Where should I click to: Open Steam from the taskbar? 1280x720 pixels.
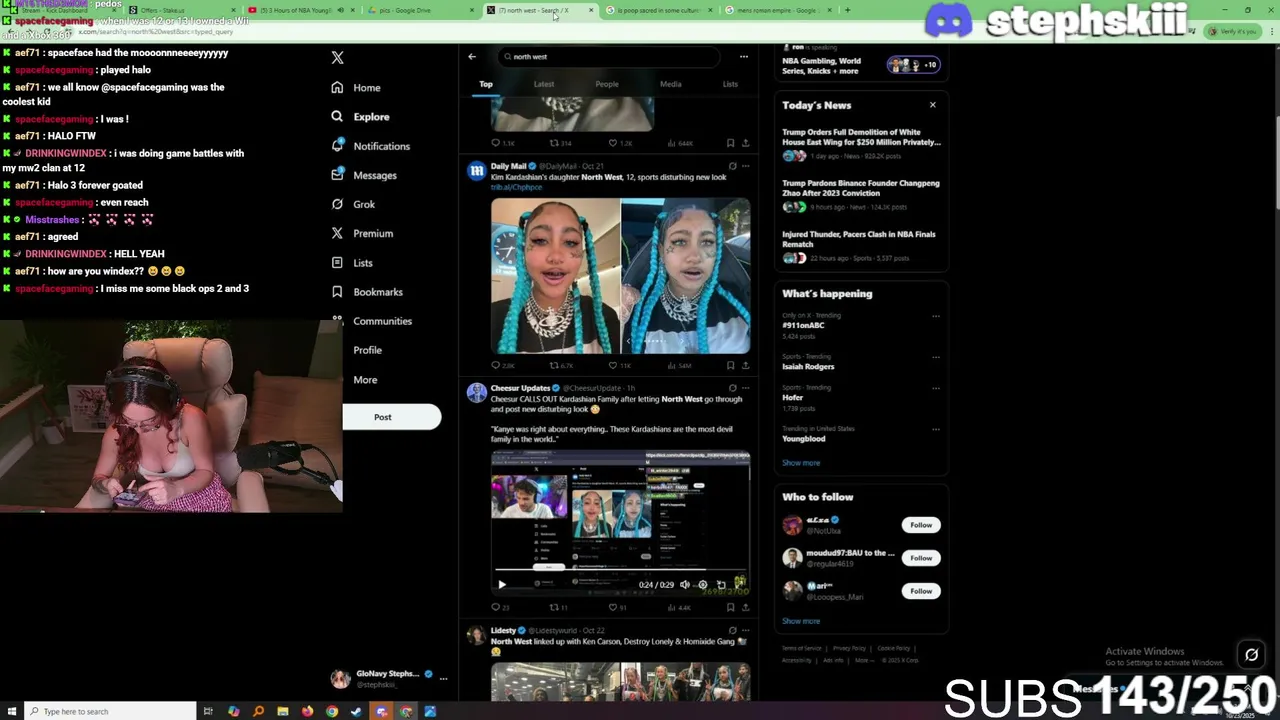[356, 711]
